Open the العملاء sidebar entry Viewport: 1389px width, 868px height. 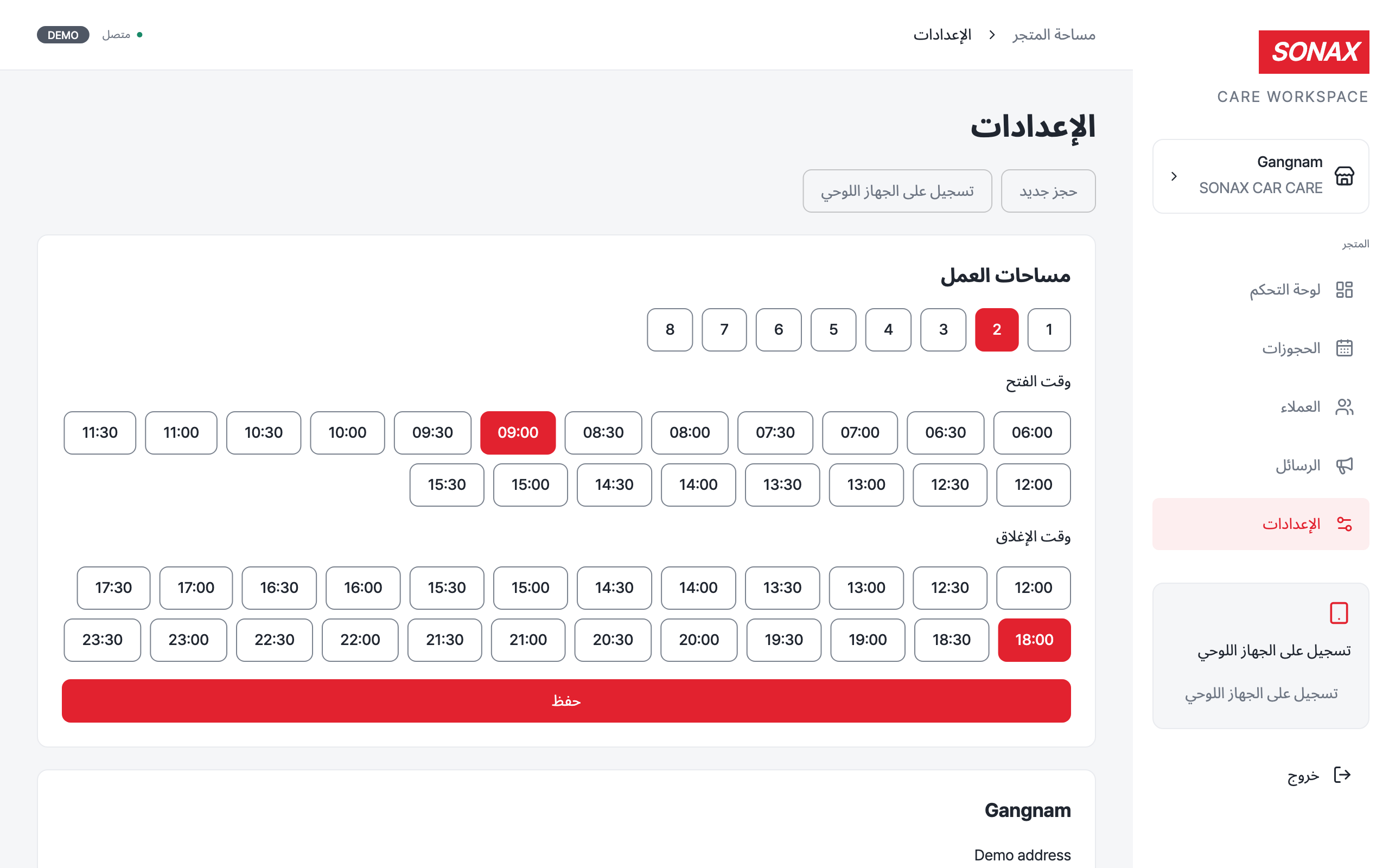1260,406
